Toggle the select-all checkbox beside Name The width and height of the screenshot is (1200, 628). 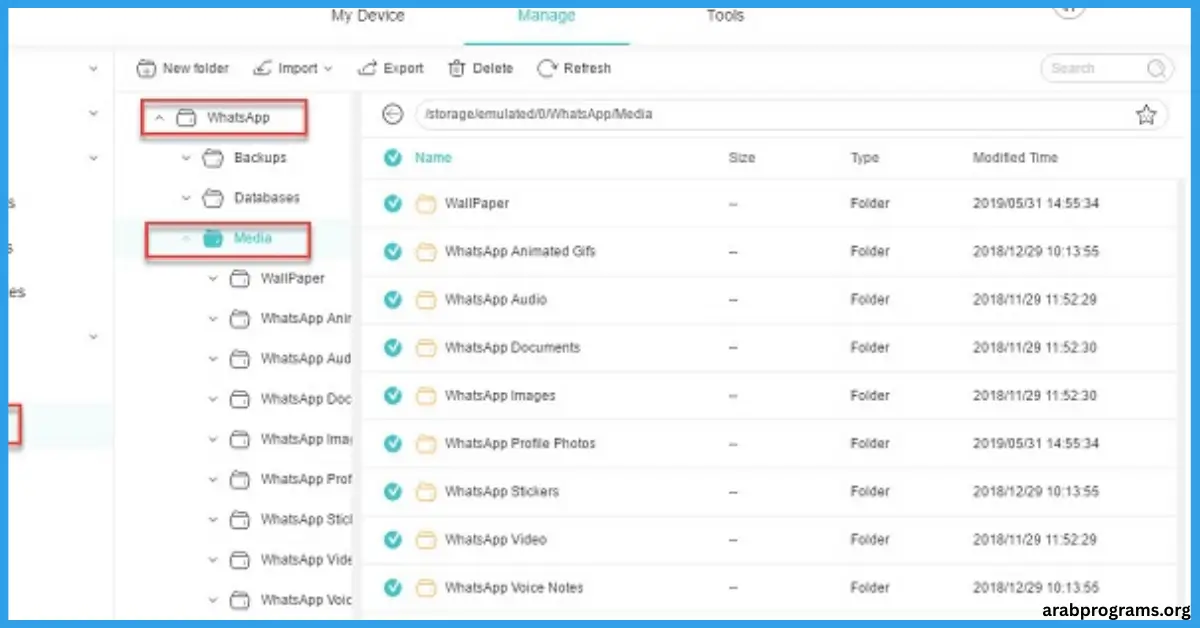click(x=393, y=158)
